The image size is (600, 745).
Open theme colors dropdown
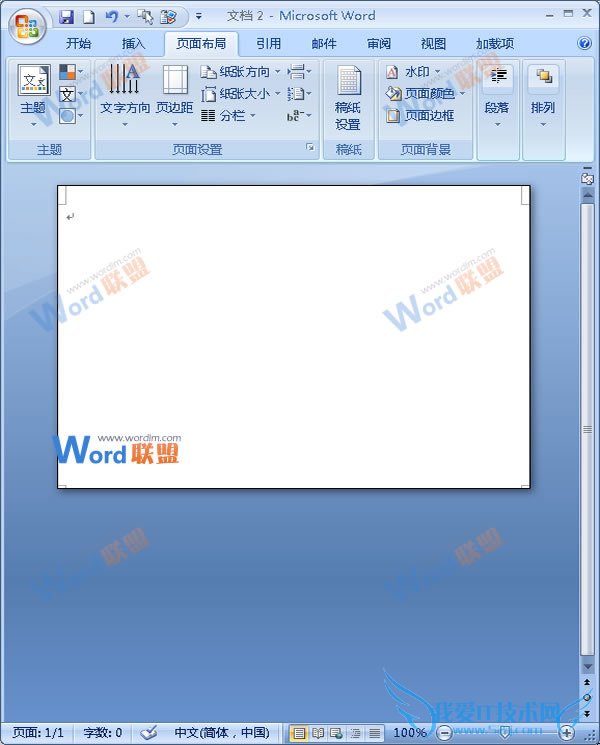click(x=71, y=72)
